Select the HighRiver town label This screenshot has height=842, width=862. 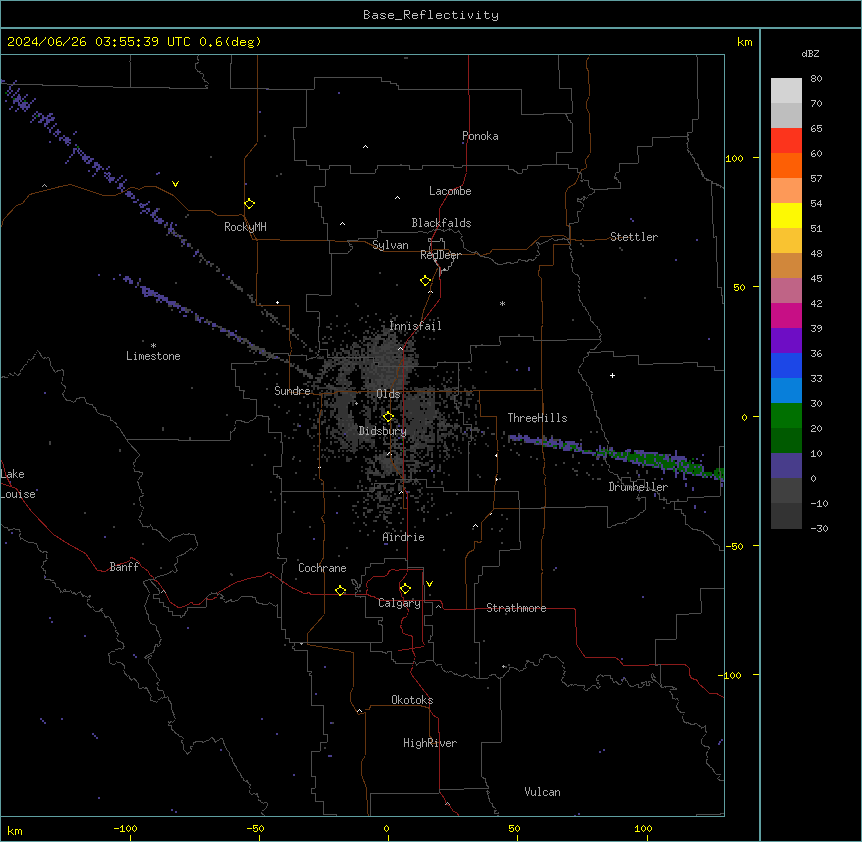(x=430, y=743)
